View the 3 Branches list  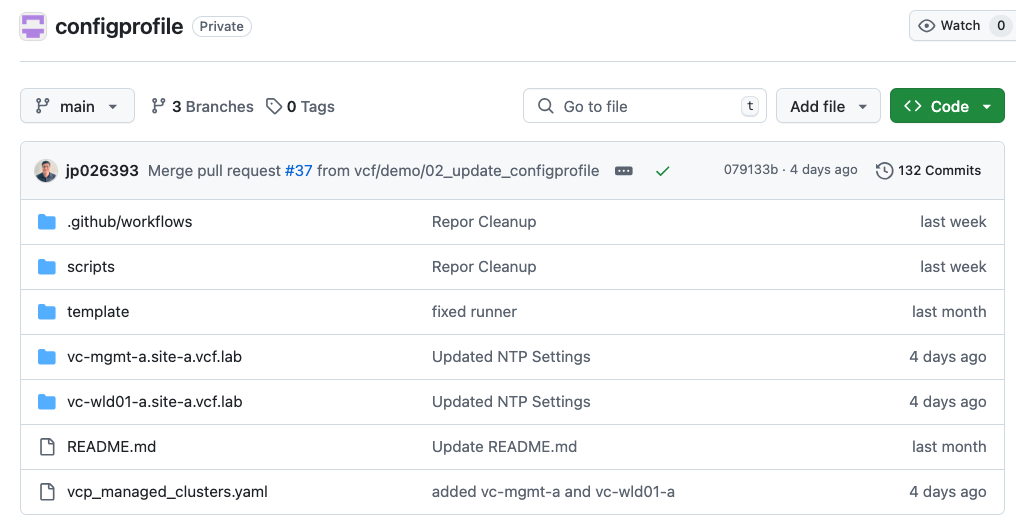pyautogui.click(x=202, y=107)
